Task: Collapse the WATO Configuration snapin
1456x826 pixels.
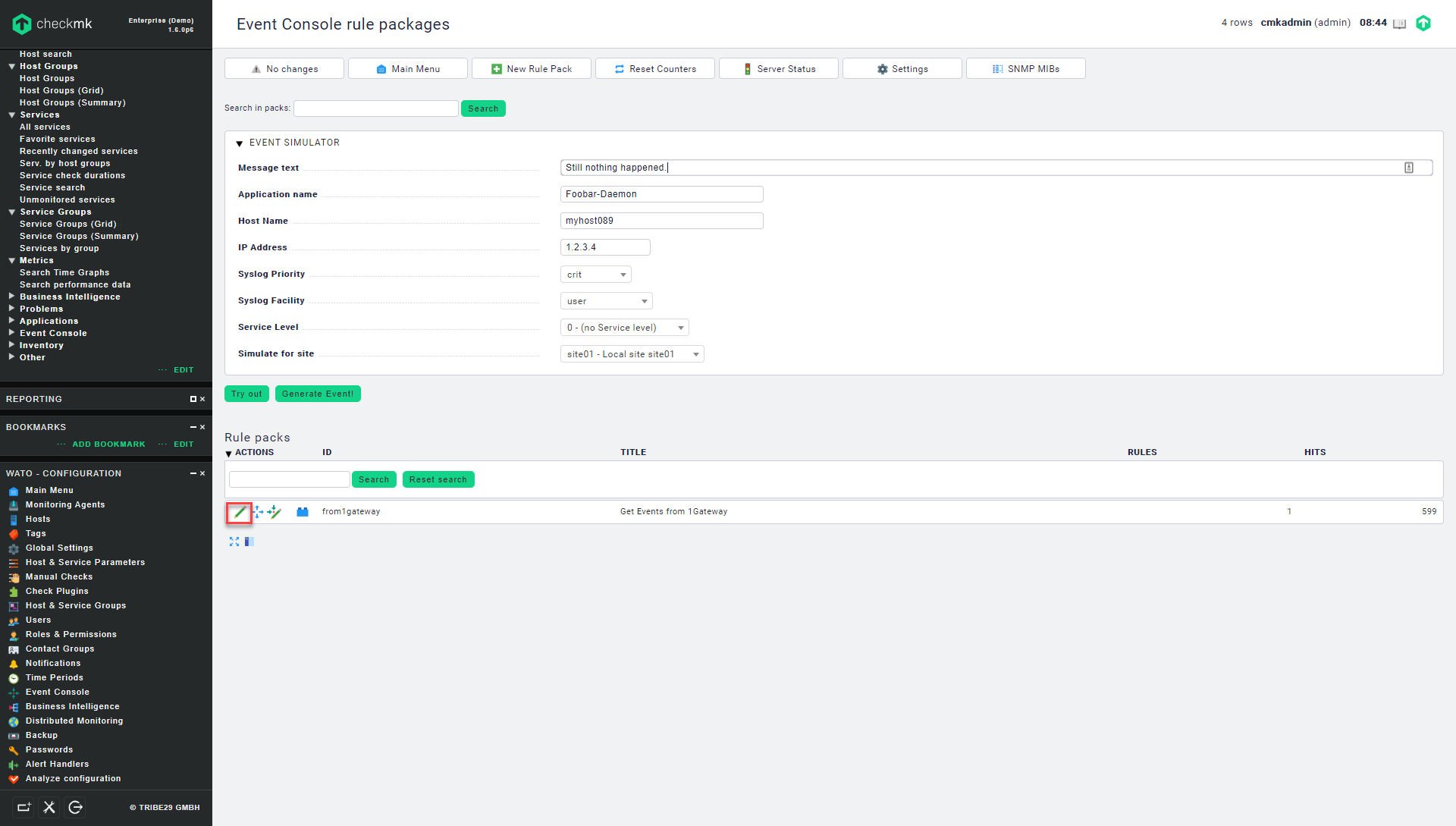Action: pyautogui.click(x=193, y=473)
